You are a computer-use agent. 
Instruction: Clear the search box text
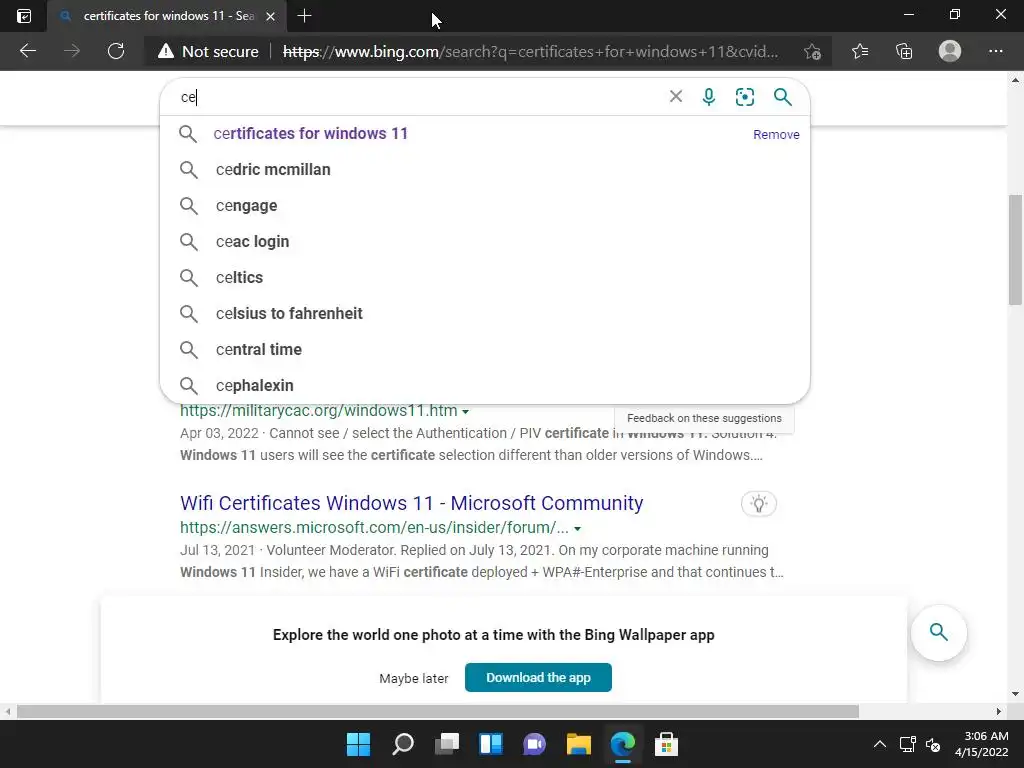pos(676,97)
